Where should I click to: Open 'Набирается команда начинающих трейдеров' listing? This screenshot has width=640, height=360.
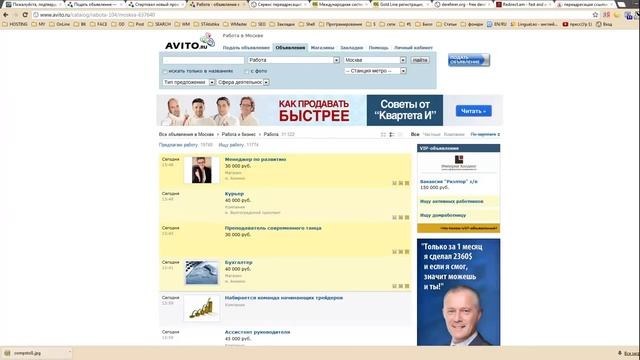284,298
